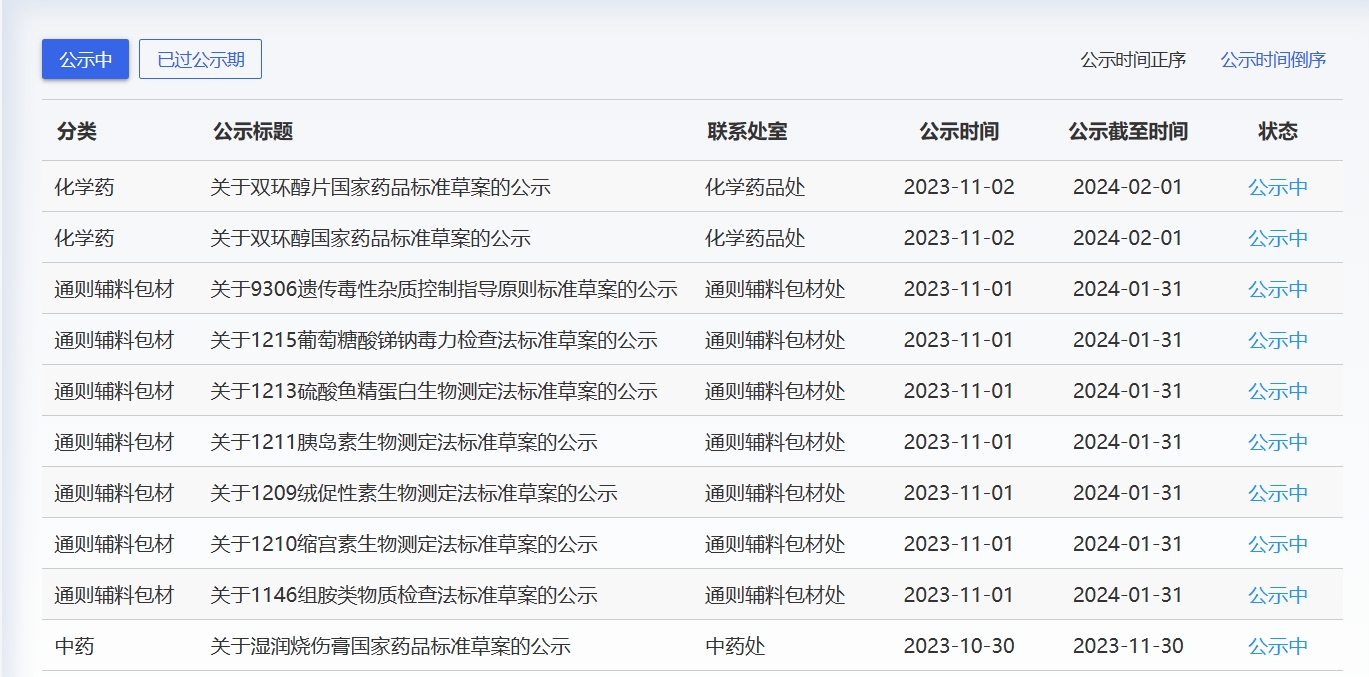Click 公示中 status for 9306遗传毒性 row
The height and width of the screenshot is (677, 1369).
[1277, 289]
